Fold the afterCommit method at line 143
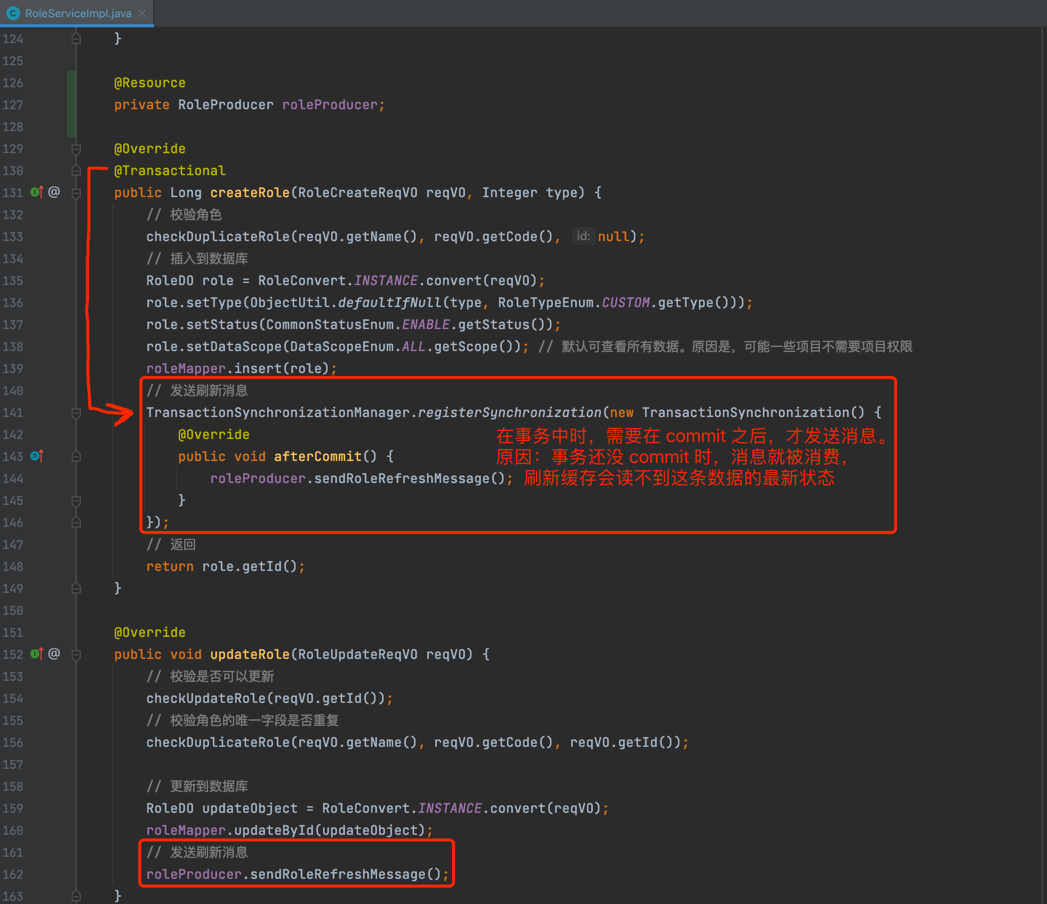Image resolution: width=1047 pixels, height=904 pixels. pyautogui.click(x=76, y=456)
